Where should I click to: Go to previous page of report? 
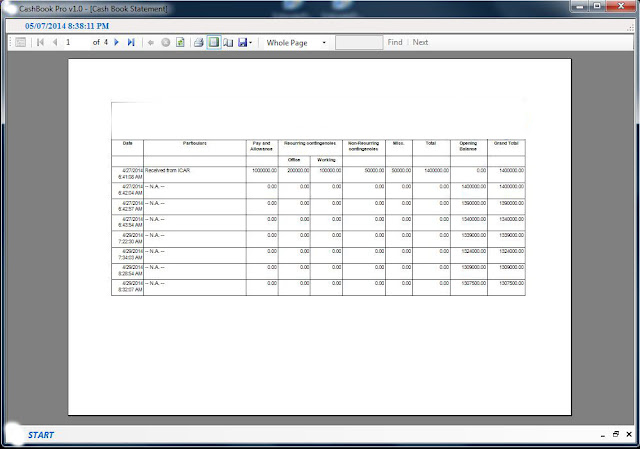(x=55, y=42)
